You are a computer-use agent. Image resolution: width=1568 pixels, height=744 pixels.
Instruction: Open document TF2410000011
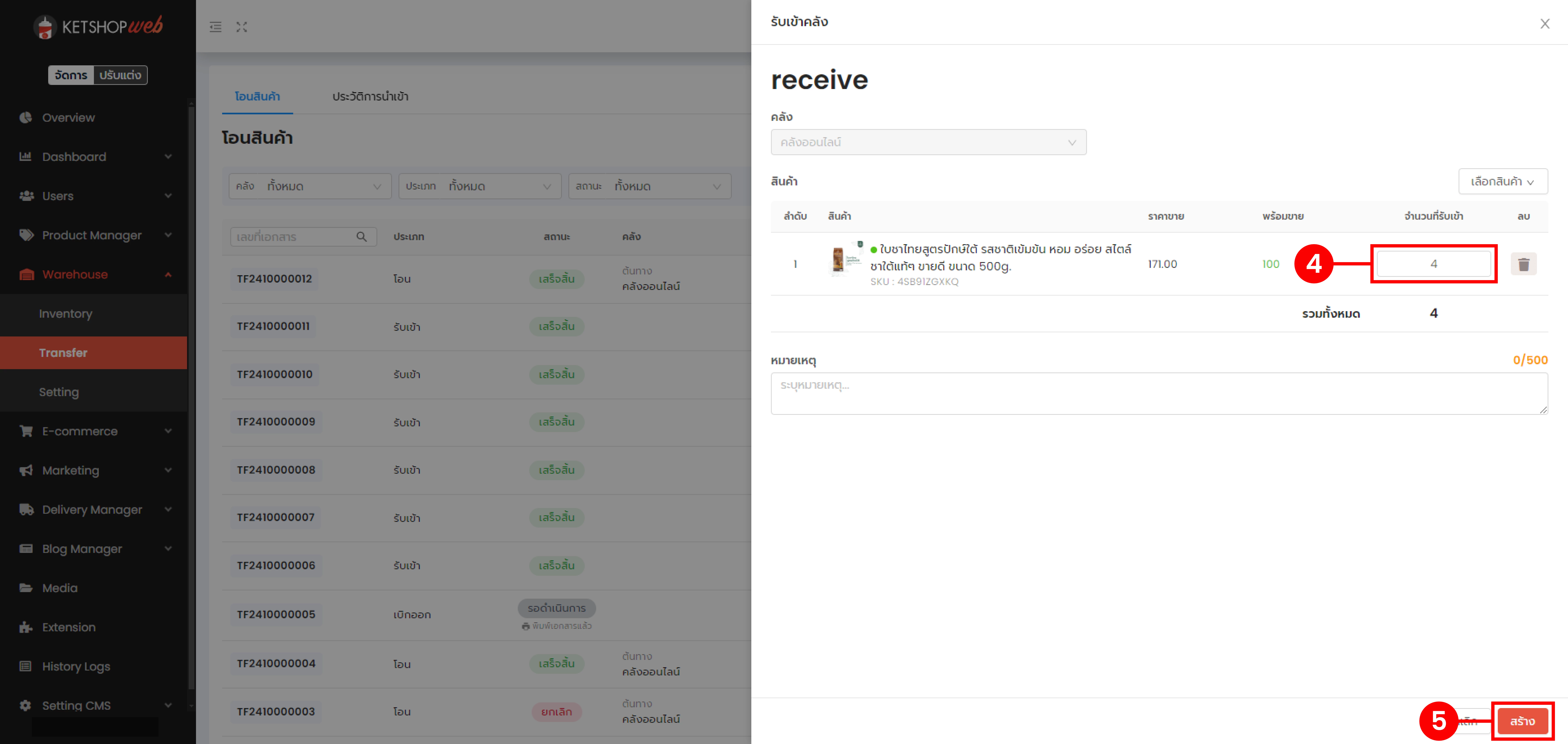point(273,326)
